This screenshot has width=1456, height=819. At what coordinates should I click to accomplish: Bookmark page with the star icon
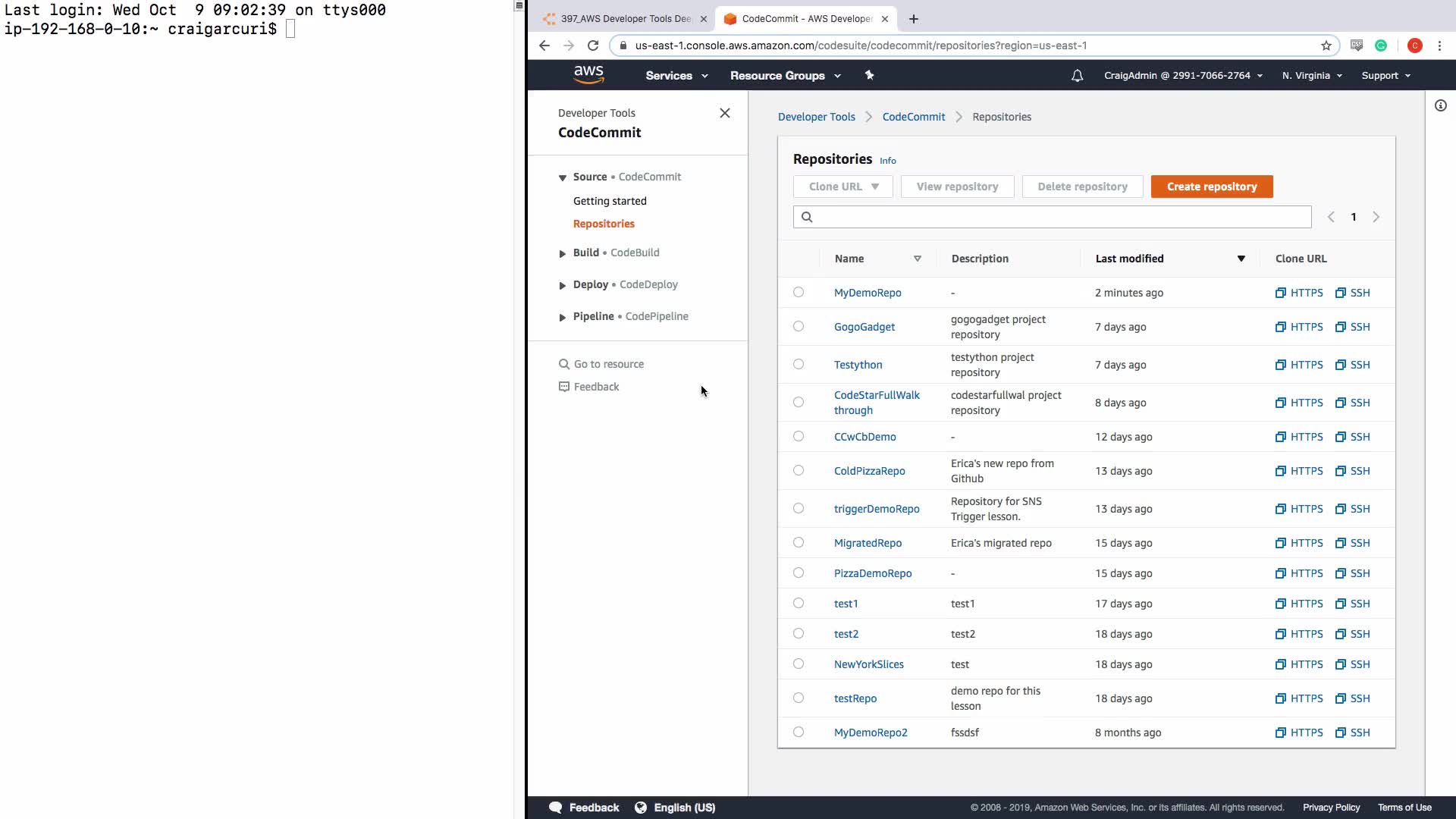1326,45
